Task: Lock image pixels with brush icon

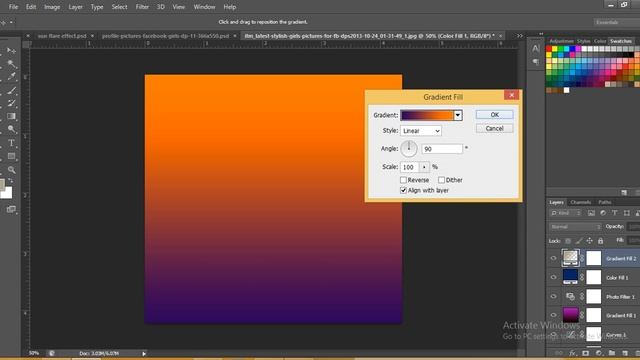Action: tap(578, 241)
